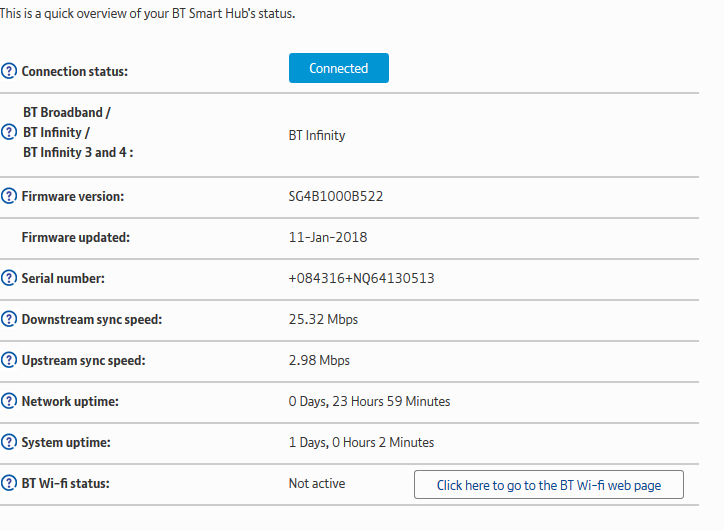Open the Serial number help icon

point(10,278)
